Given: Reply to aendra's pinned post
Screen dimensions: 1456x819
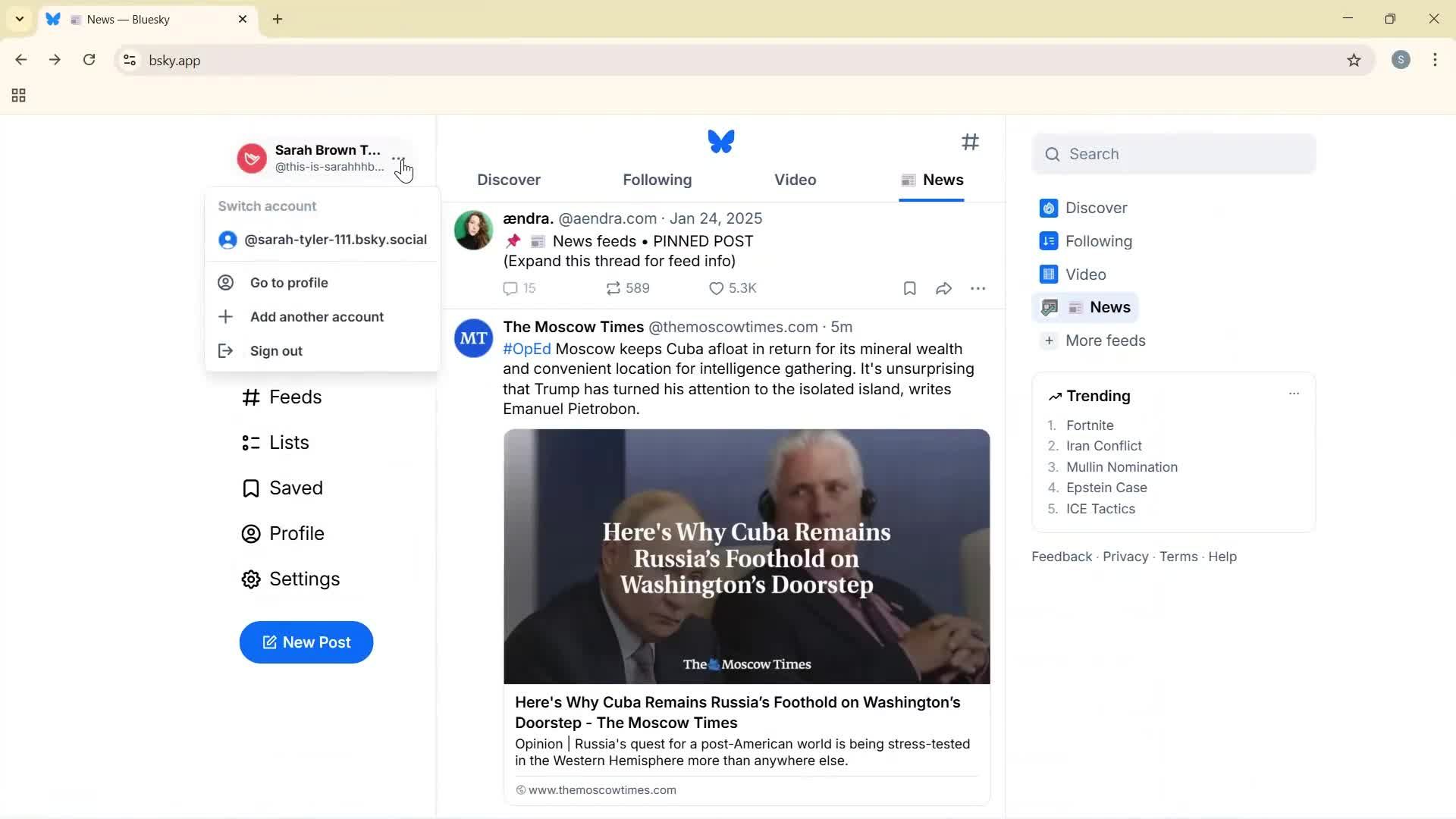Looking at the screenshot, I should point(519,288).
